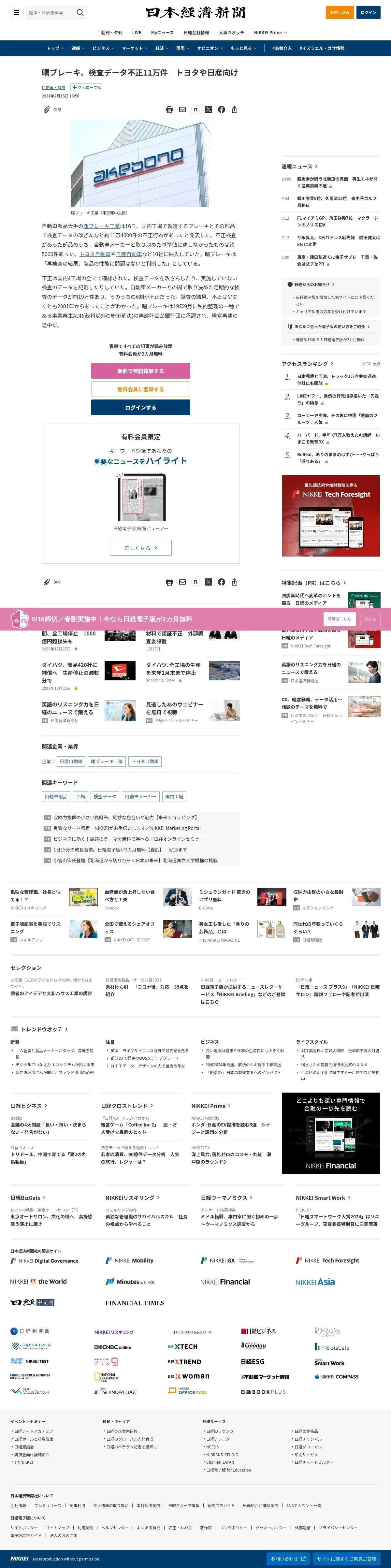391x1568 pixels.
Task: Select the #為替介入 topic tag
Action: [x=282, y=48]
